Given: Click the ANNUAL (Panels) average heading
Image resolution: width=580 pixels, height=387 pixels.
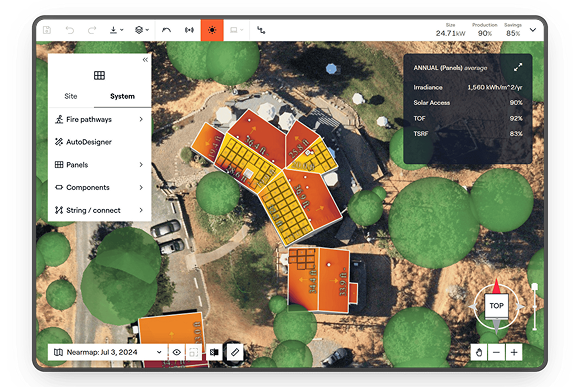Looking at the screenshot, I should pos(450,68).
